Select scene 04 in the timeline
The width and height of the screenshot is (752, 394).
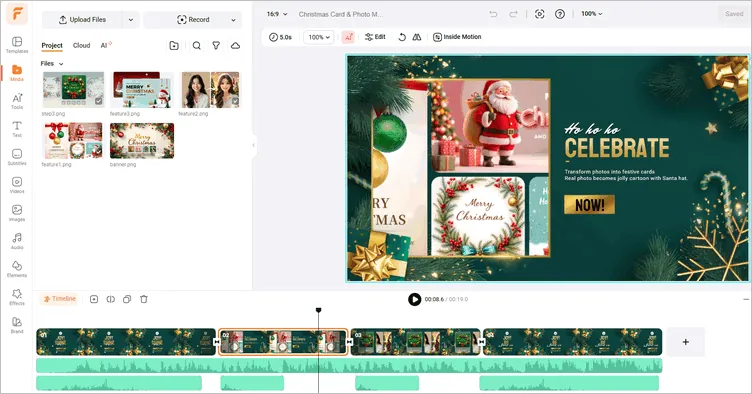point(573,342)
